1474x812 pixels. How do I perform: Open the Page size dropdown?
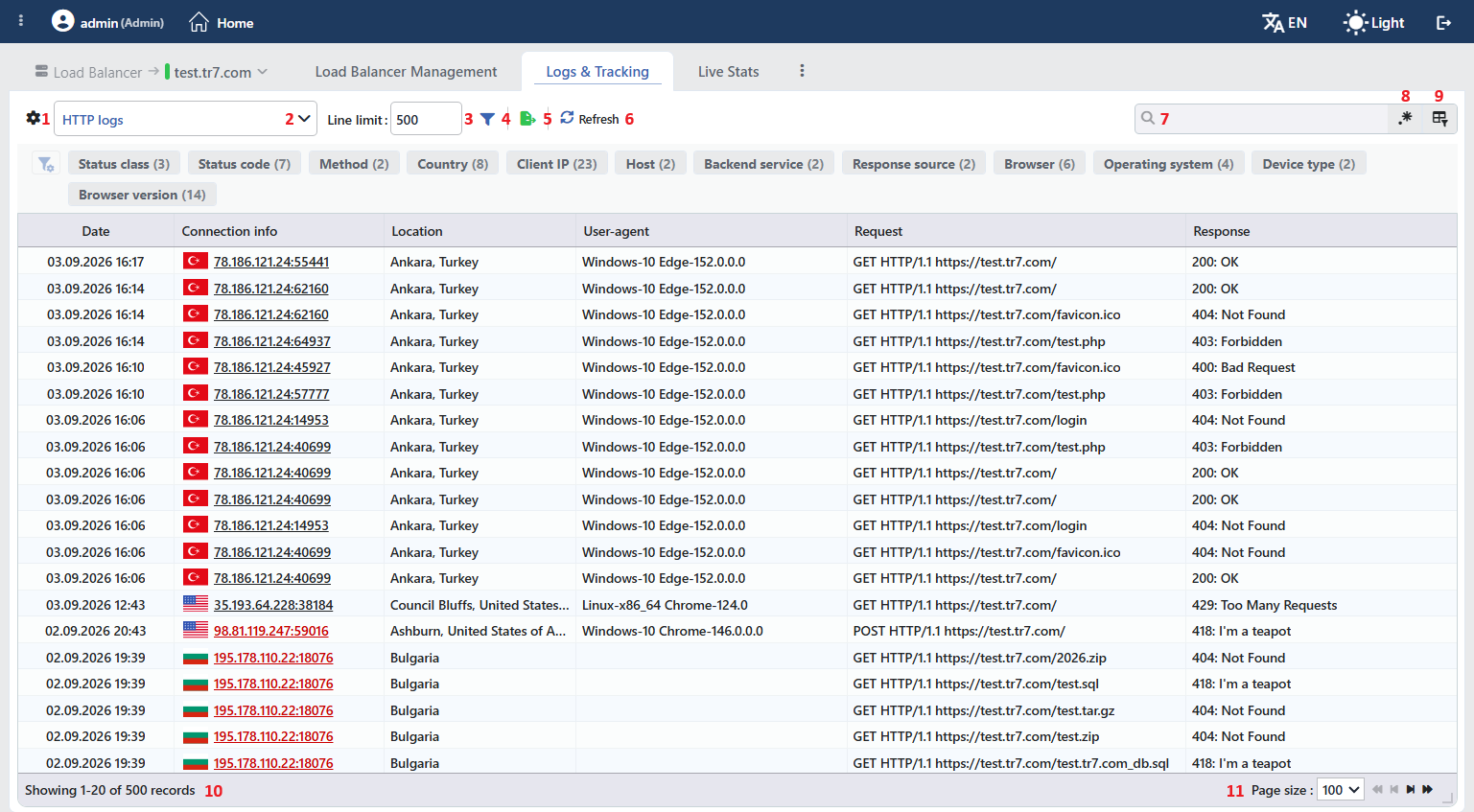point(1341,790)
